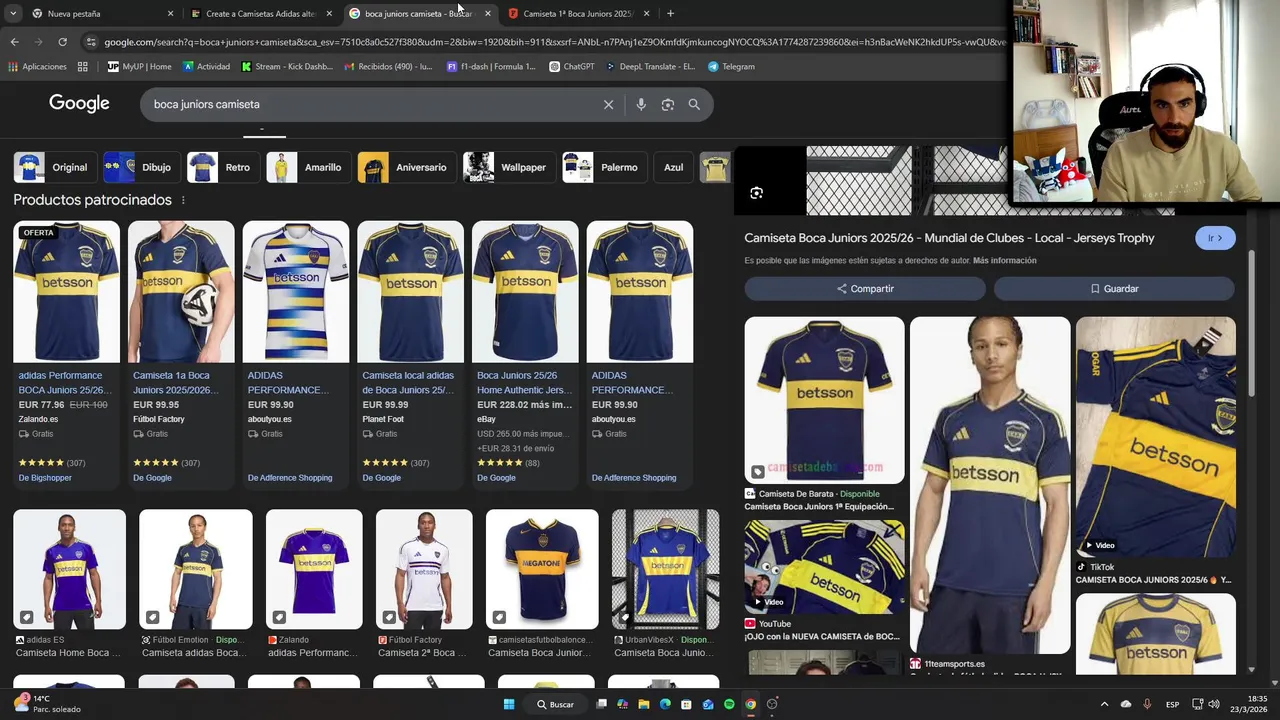This screenshot has width=1280, height=720.
Task: Click the Ir button in preview panel
Action: 1215,238
